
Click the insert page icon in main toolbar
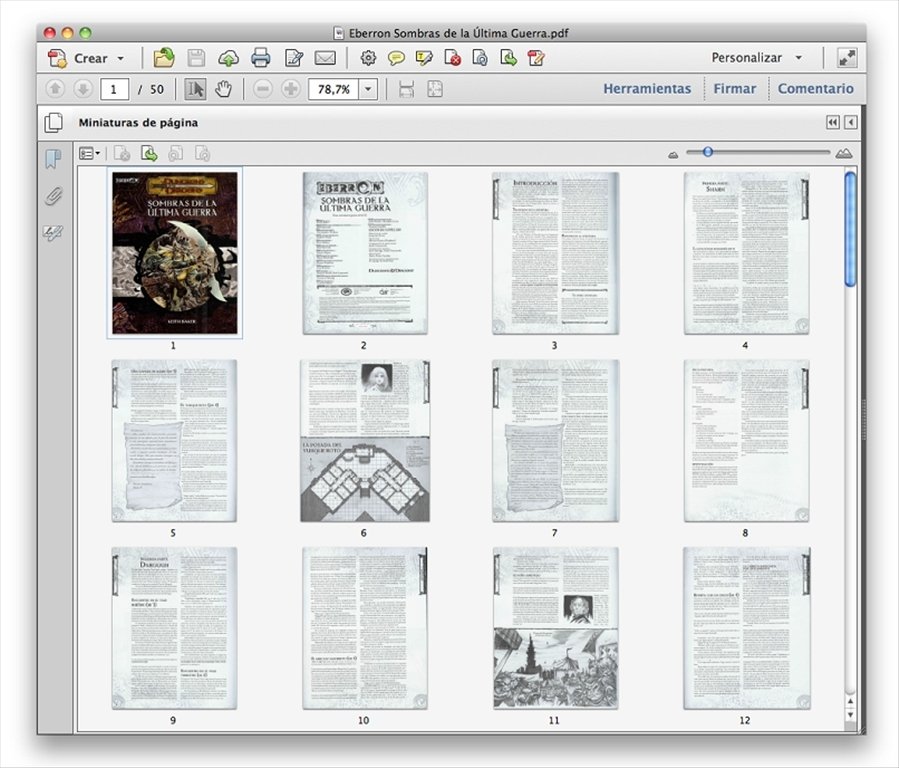coord(508,58)
